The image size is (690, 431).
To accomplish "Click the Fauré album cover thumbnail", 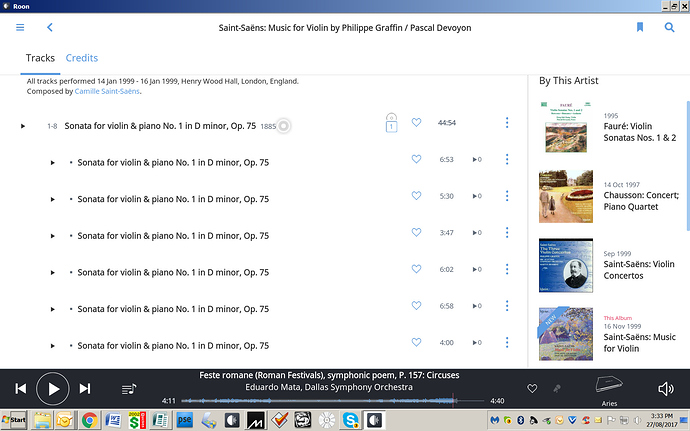I will click(x=566, y=127).
